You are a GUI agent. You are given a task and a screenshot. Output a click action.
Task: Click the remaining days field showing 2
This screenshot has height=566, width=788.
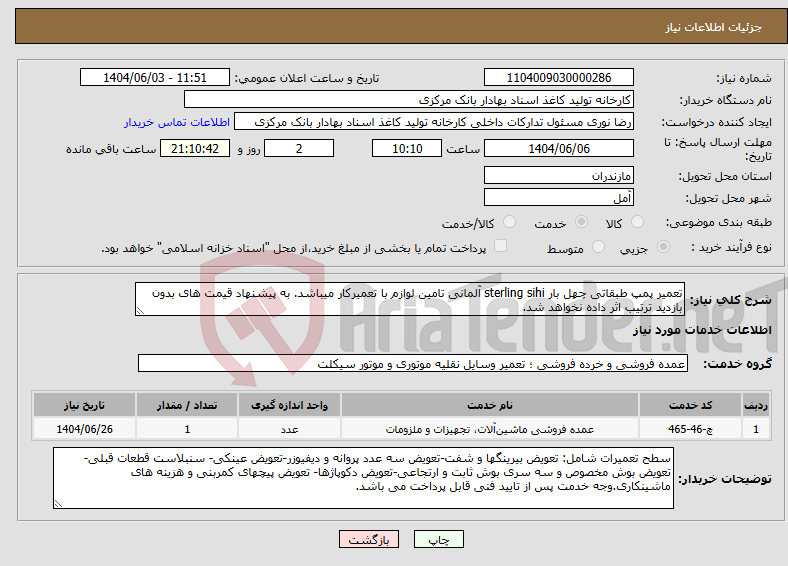[x=299, y=148]
